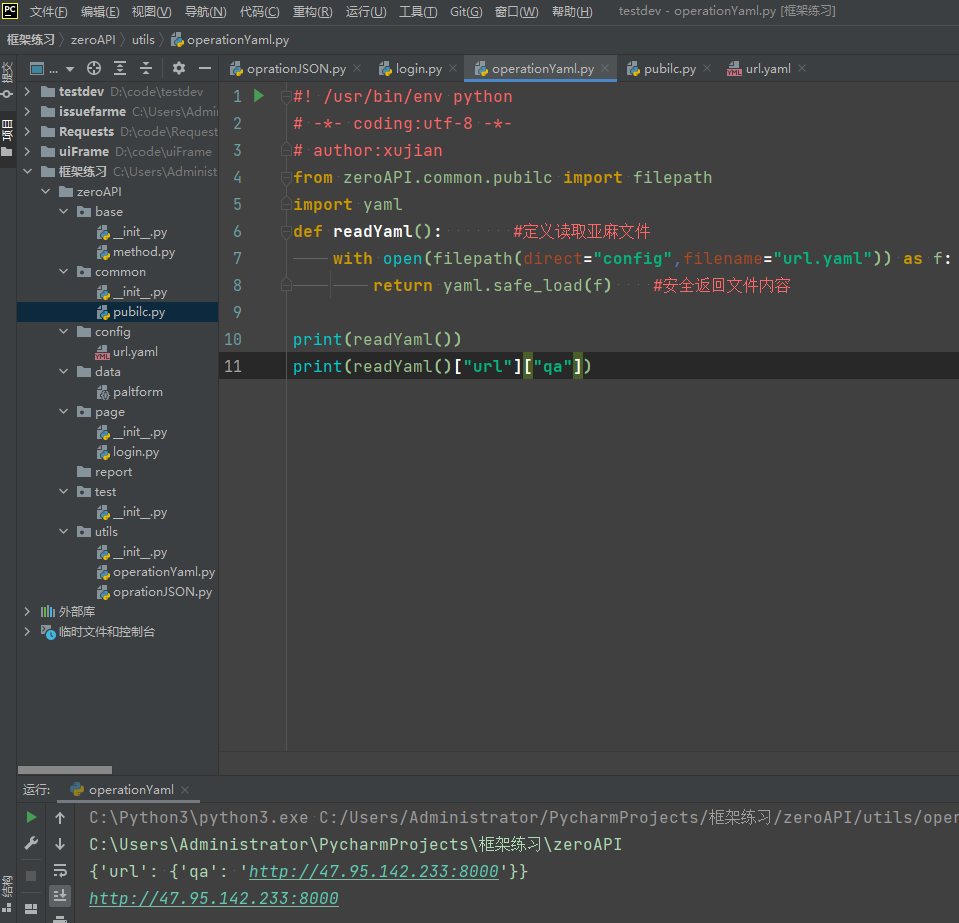Click the expand all icon in project toolbar
Viewport: 959px width, 923px height.
(120, 68)
